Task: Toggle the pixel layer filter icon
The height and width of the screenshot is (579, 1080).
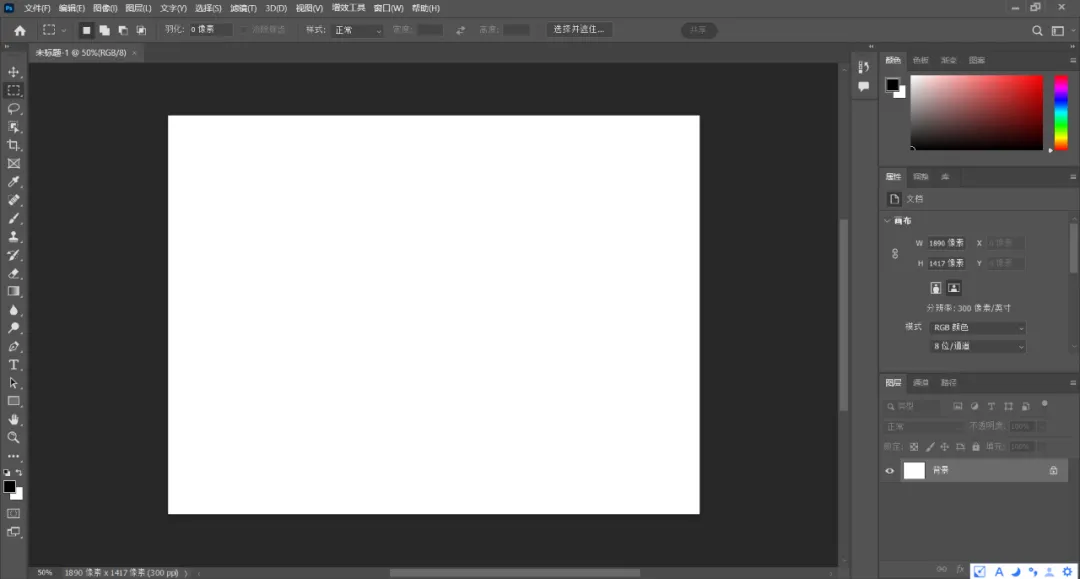Action: tap(957, 406)
